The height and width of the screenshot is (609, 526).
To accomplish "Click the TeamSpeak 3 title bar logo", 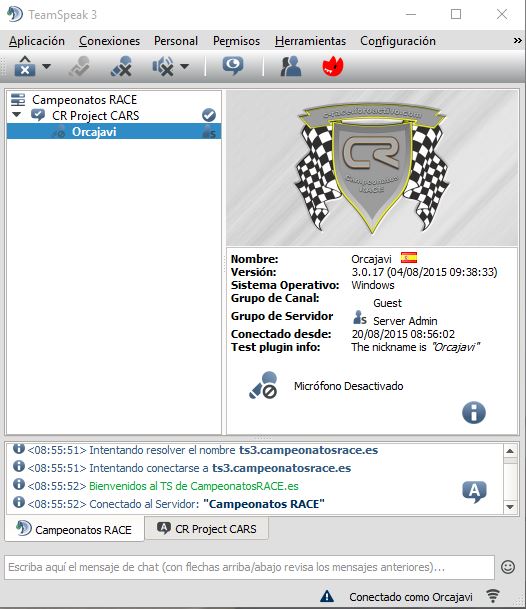I will [x=14, y=14].
